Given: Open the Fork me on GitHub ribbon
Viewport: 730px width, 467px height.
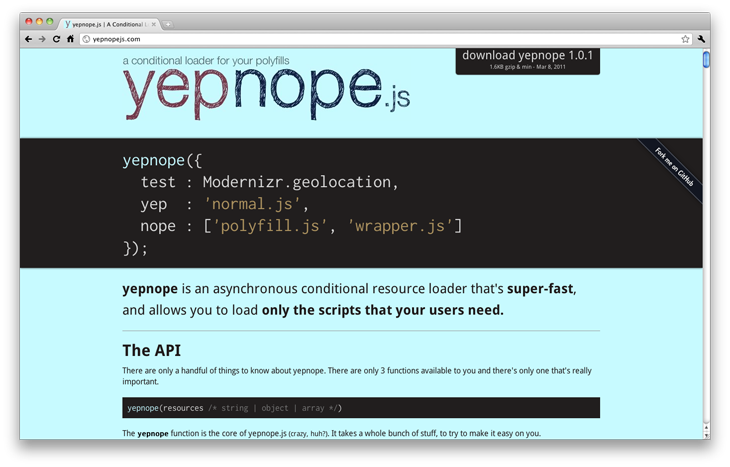Looking at the screenshot, I should [674, 166].
